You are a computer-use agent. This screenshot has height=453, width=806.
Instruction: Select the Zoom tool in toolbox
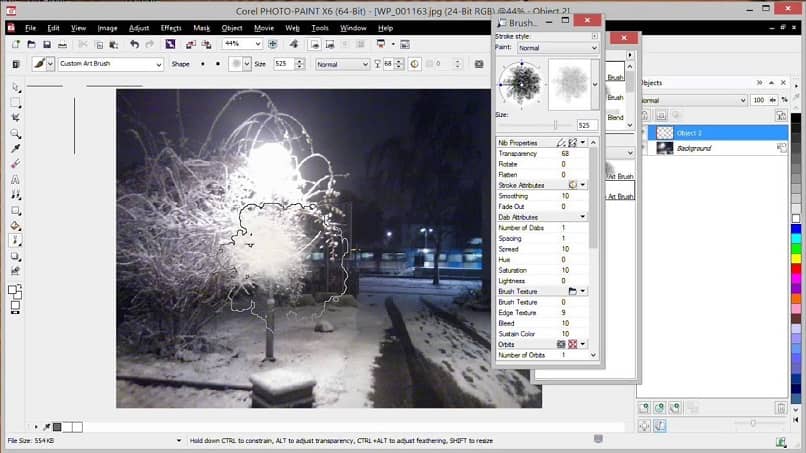click(x=16, y=133)
